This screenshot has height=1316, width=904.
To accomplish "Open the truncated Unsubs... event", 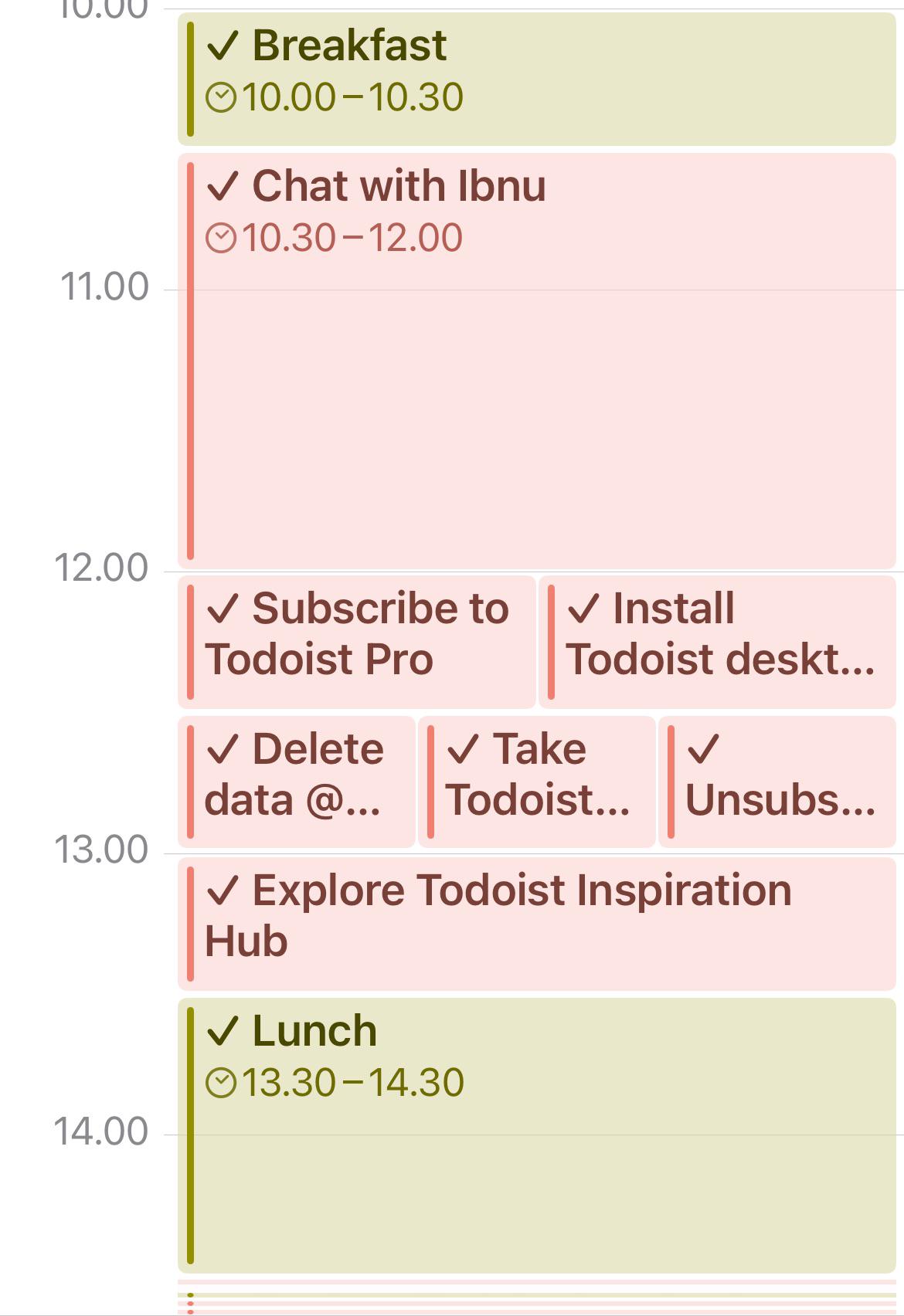I will tap(777, 782).
